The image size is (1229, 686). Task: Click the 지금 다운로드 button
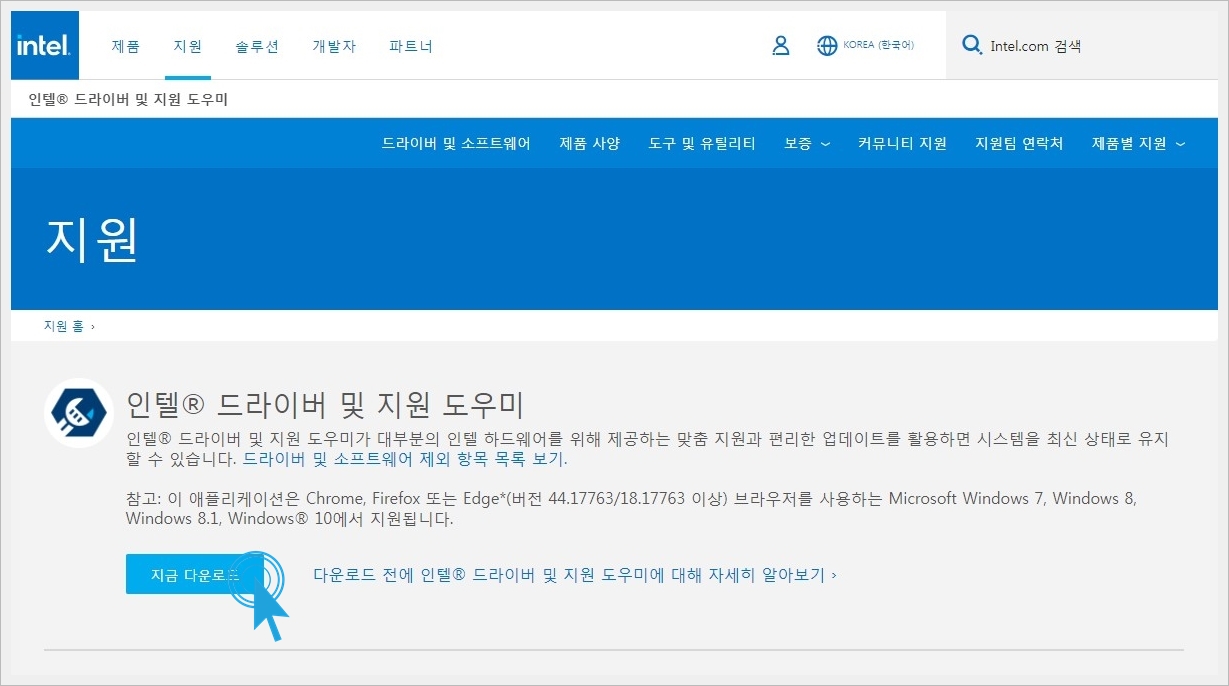(x=195, y=575)
